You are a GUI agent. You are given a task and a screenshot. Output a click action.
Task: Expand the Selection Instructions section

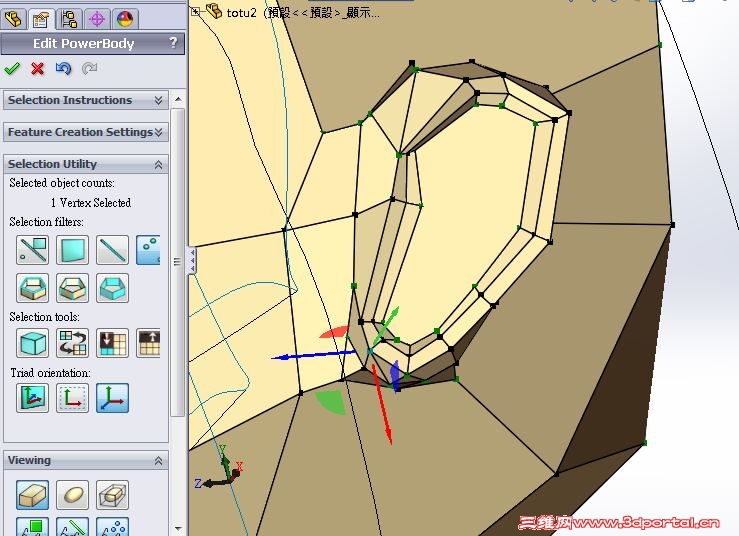tap(86, 100)
